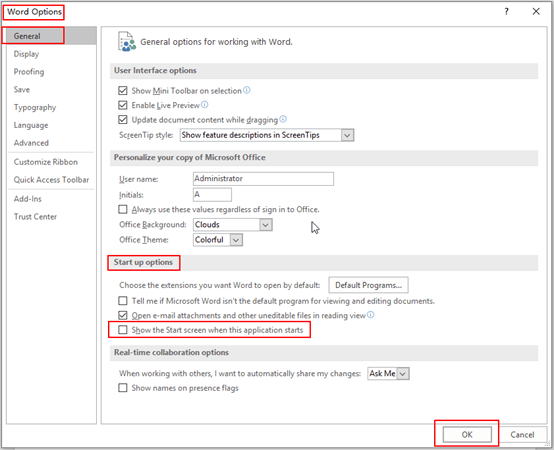Screen dimensions: 554x450
Task: Switch to the Advanced category
Action: tap(31, 143)
